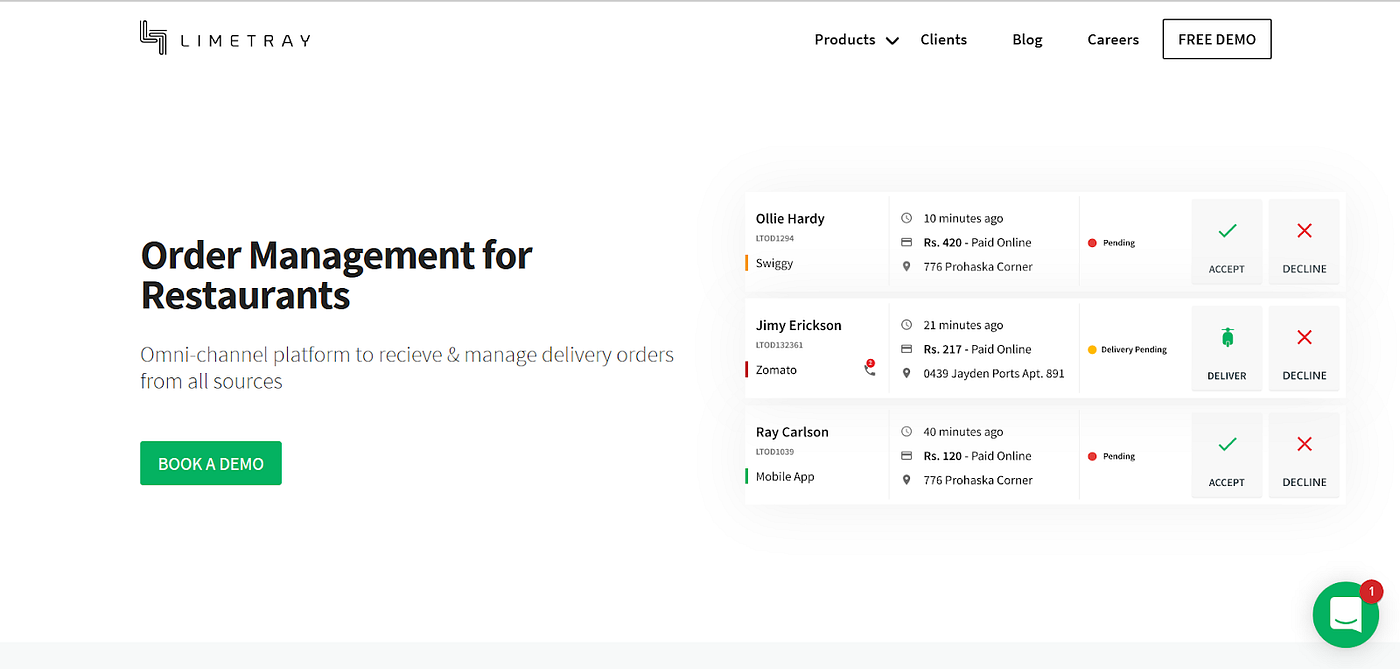The image size is (1400, 669).
Task: Click order ID LTOD132361
Action: 779,345
